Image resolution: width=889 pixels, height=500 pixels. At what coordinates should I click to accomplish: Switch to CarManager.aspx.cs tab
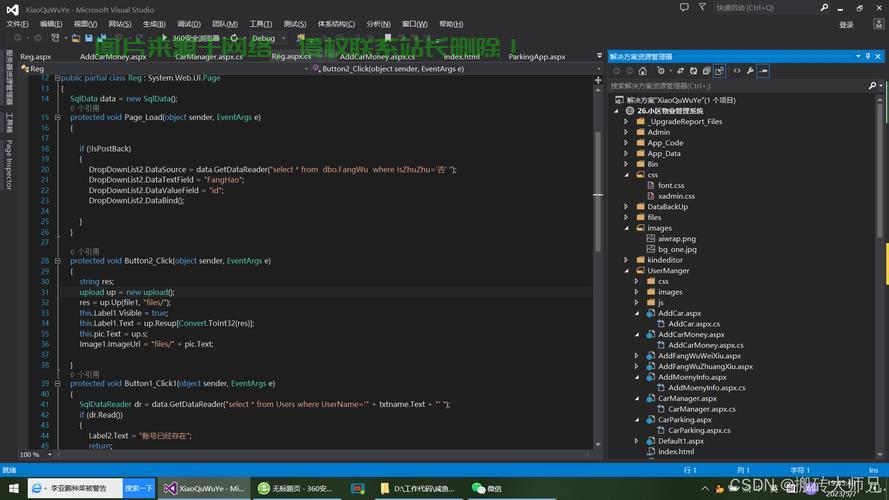tap(209, 57)
